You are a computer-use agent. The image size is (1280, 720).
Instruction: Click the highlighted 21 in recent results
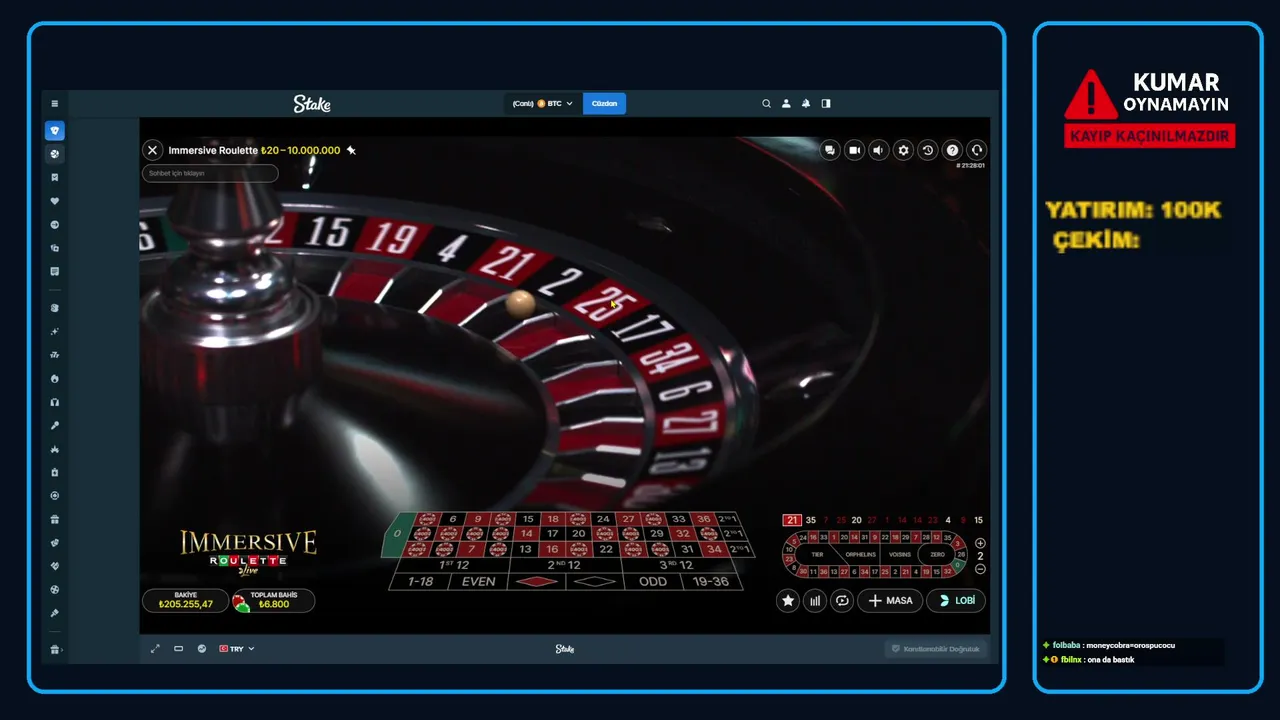click(792, 520)
